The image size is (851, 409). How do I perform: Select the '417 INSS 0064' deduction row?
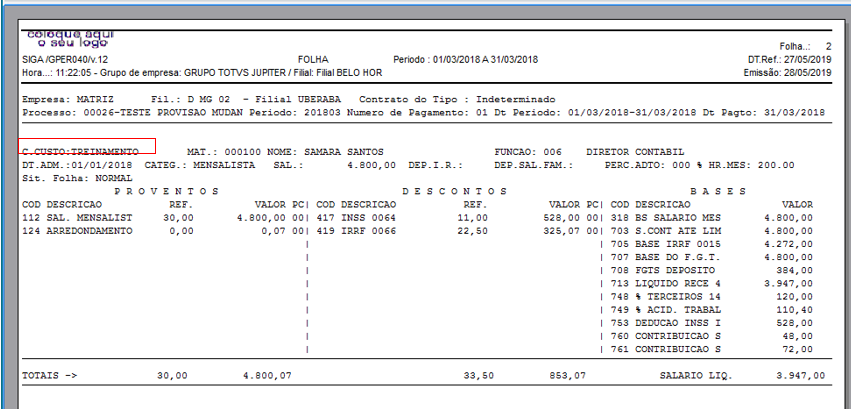[x=456, y=218]
